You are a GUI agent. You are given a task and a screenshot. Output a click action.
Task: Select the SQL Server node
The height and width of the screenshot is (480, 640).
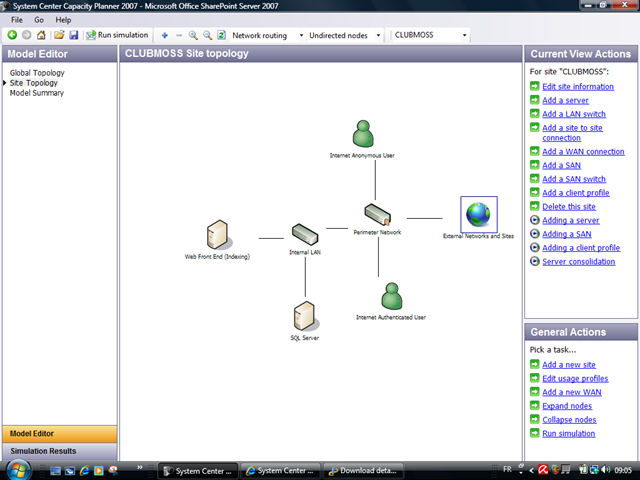305,316
